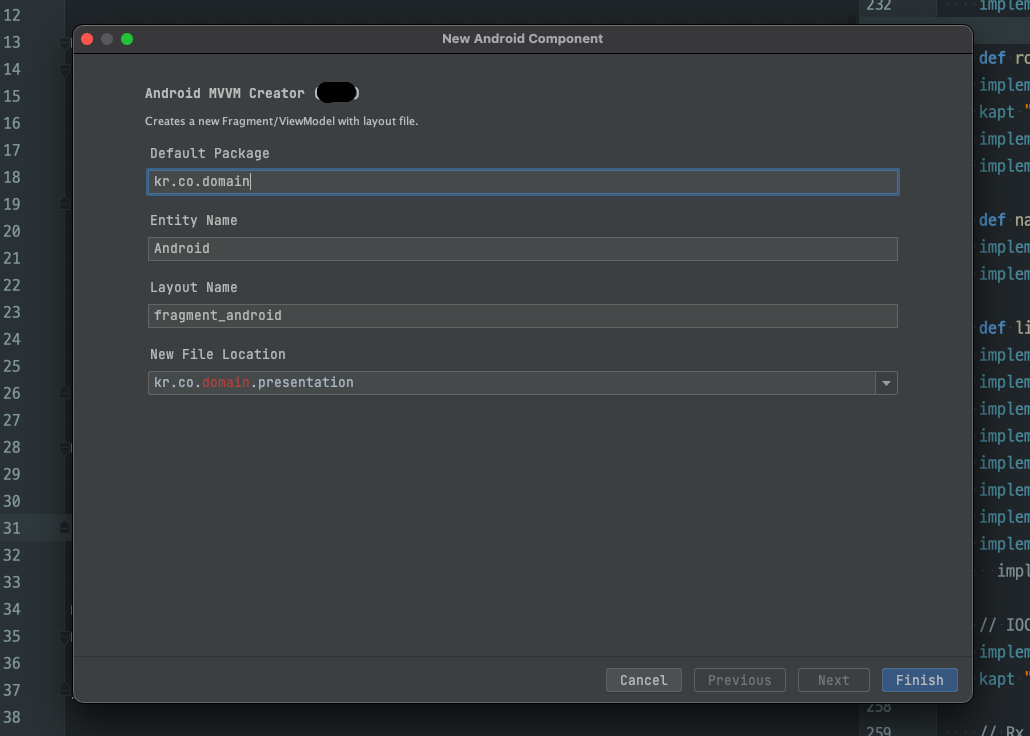
Task: Click line number 38 in the editor gutter
Action: click(x=12, y=717)
